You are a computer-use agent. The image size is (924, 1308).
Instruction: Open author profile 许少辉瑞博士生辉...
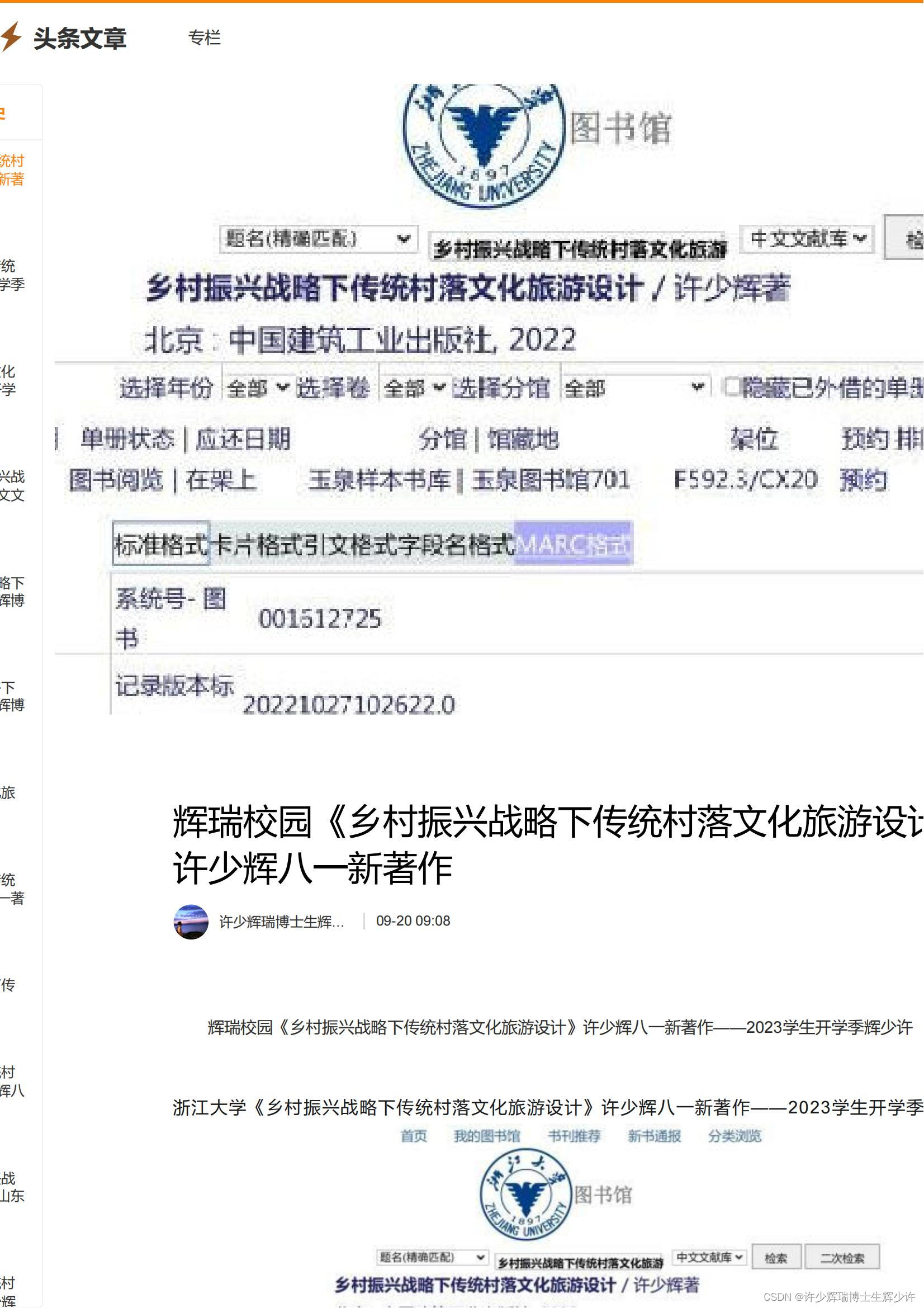tap(282, 921)
